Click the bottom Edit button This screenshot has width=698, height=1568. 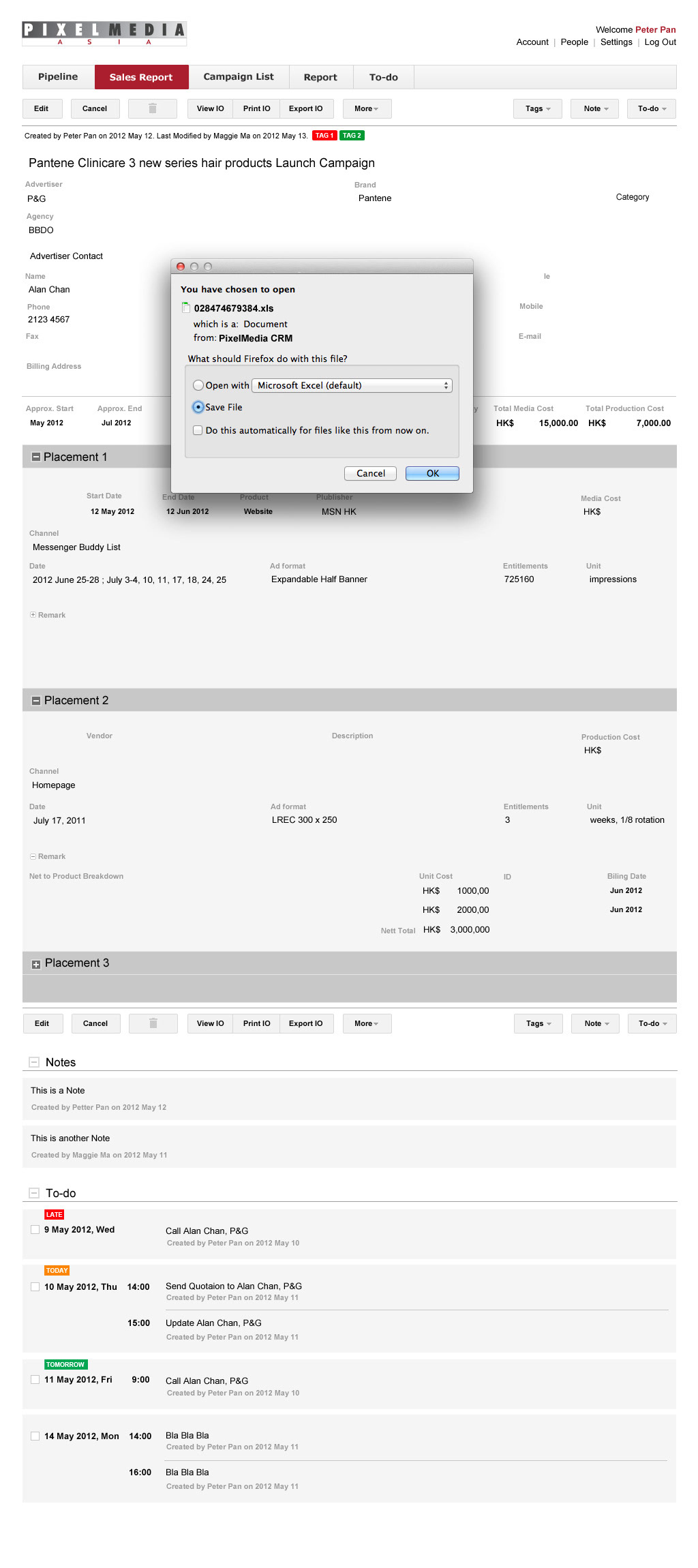coord(42,1023)
